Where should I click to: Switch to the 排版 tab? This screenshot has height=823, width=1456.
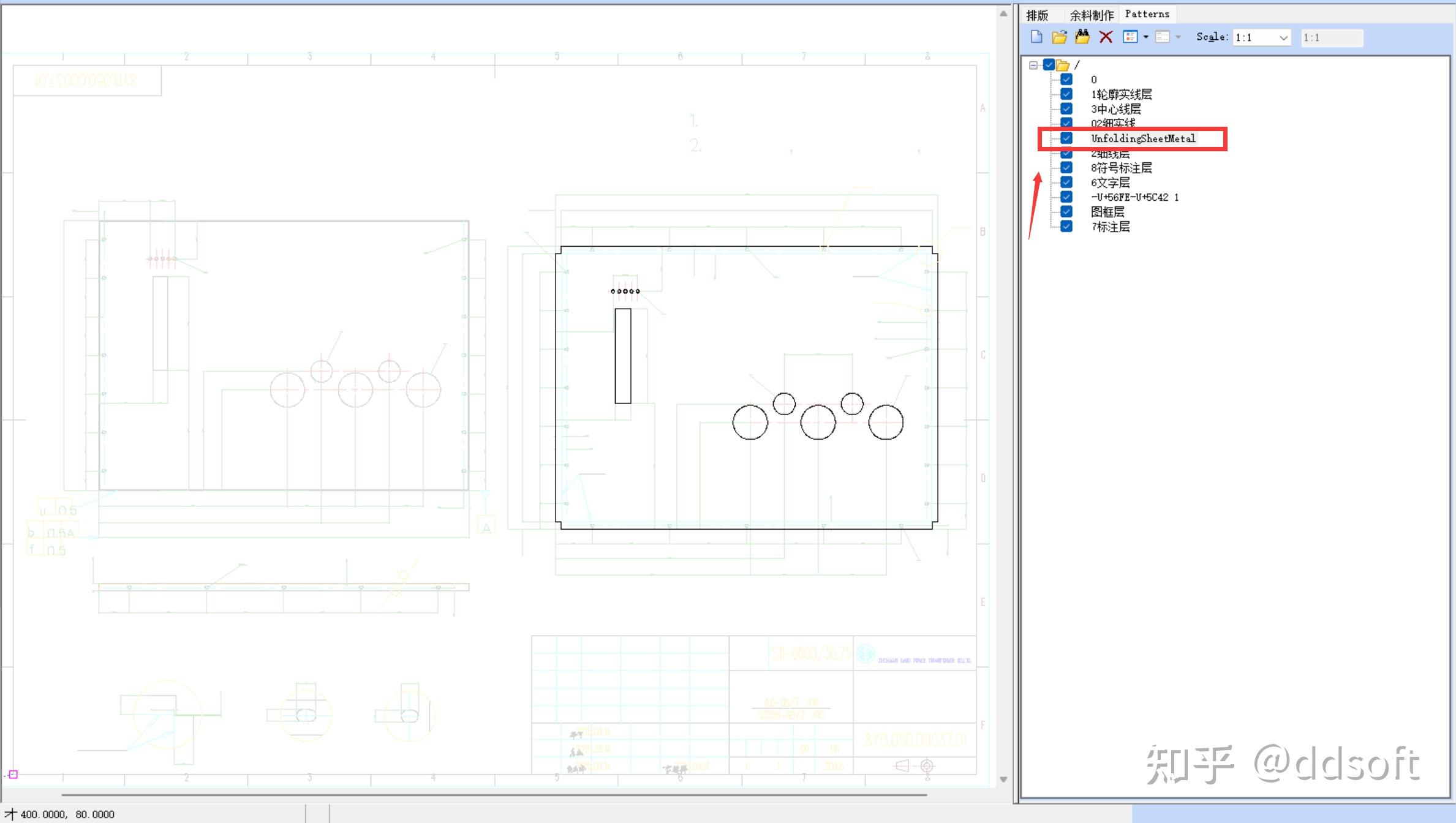(1037, 15)
